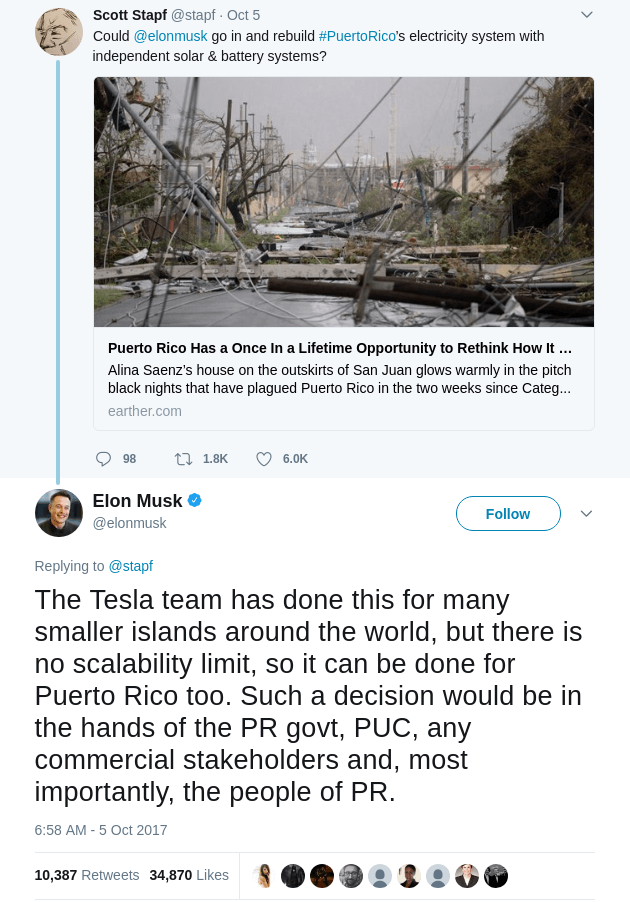
Task: Open the article headline about Puerto Rico opportunity
Action: (340, 349)
